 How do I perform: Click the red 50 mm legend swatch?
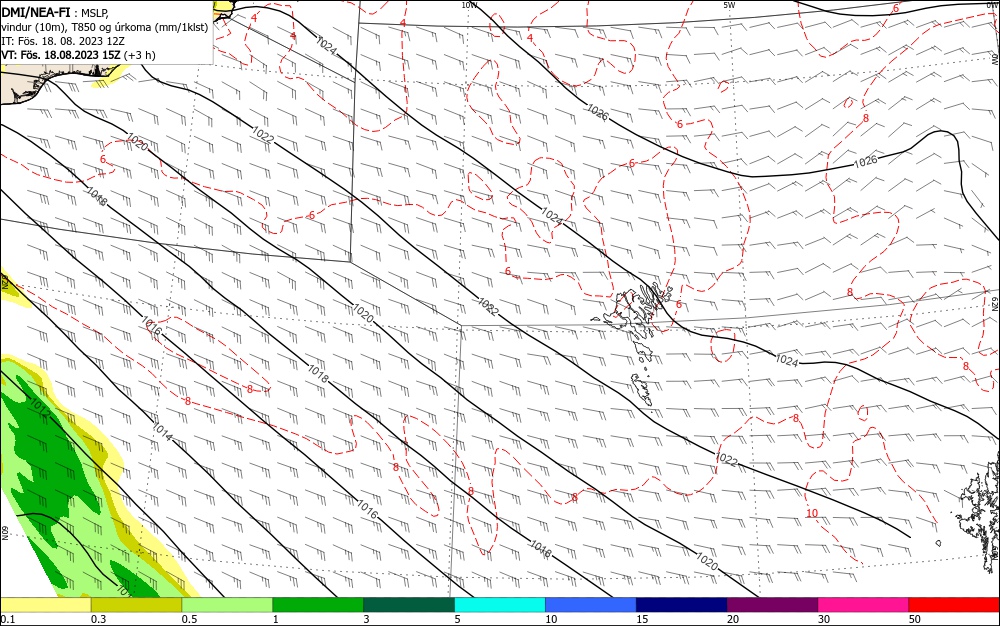pyautogui.click(x=954, y=604)
